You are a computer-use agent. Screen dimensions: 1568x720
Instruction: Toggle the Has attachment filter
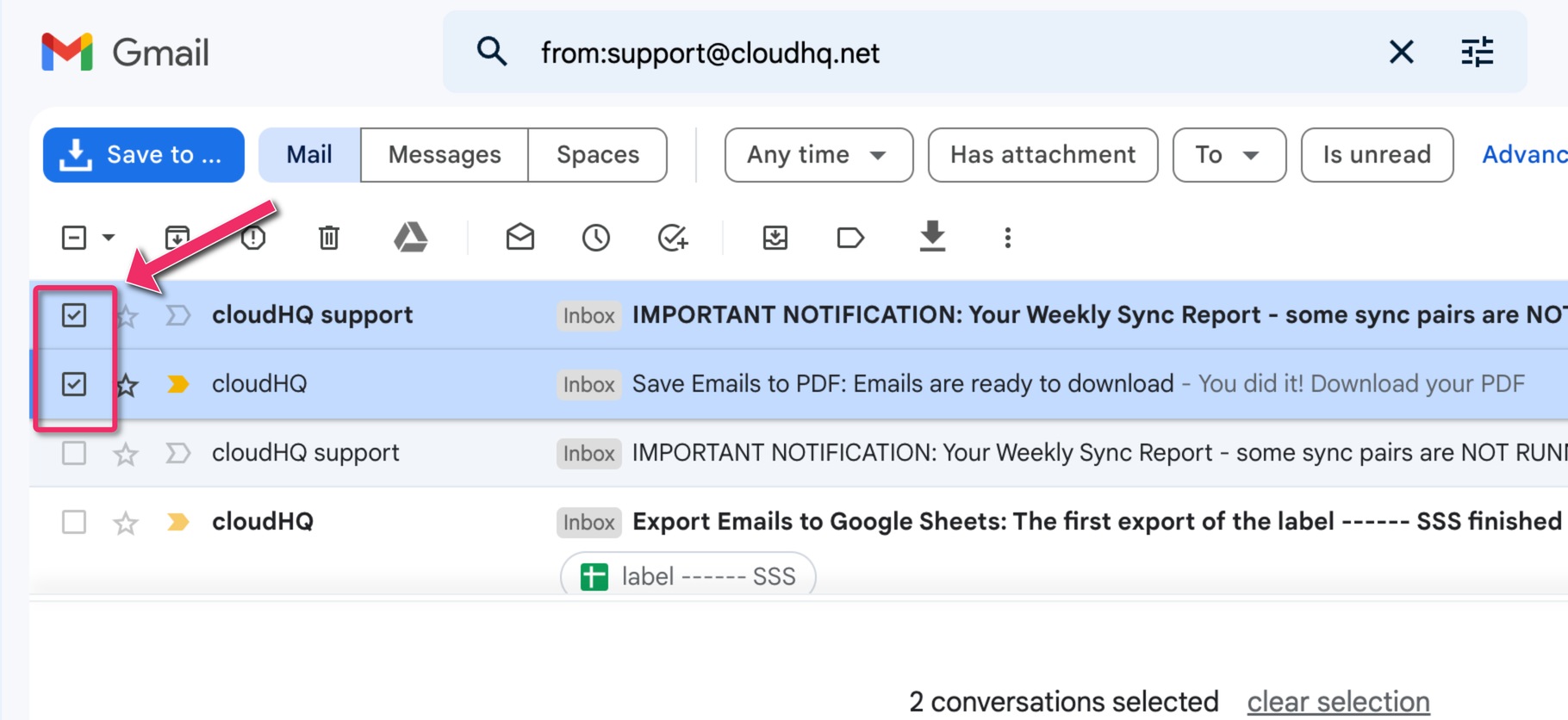point(1042,155)
